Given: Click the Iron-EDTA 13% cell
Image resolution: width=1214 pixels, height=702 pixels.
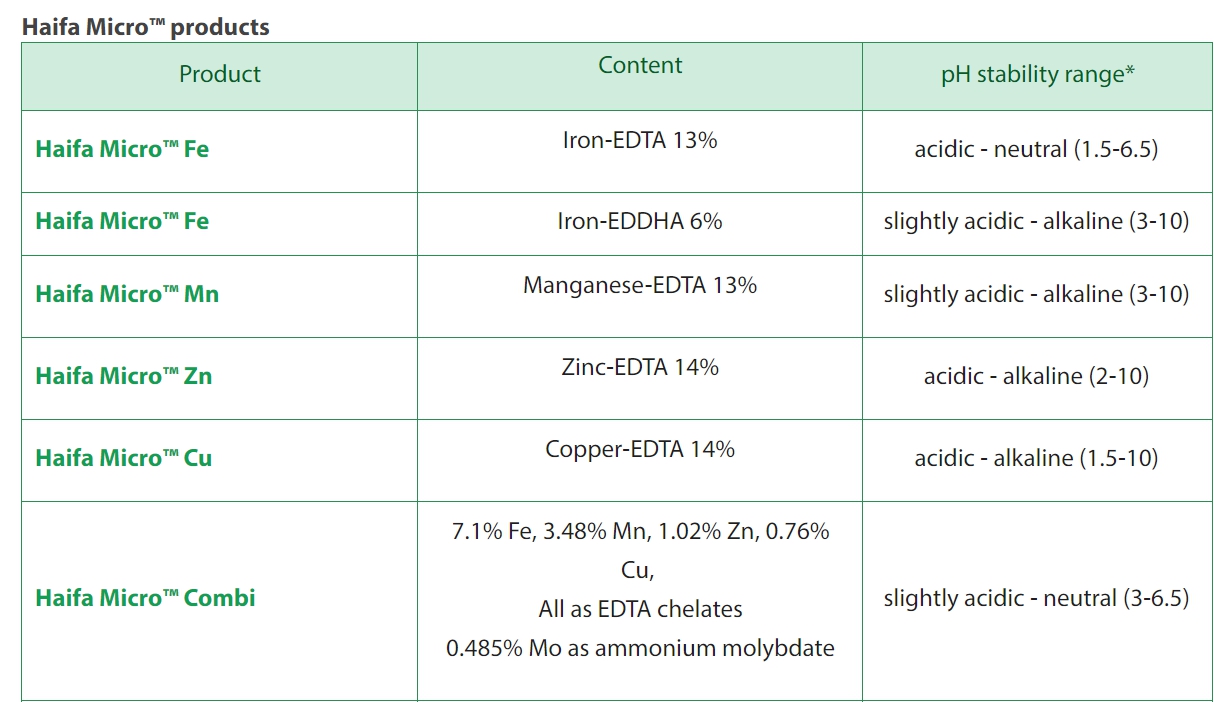Looking at the screenshot, I should tap(640, 141).
